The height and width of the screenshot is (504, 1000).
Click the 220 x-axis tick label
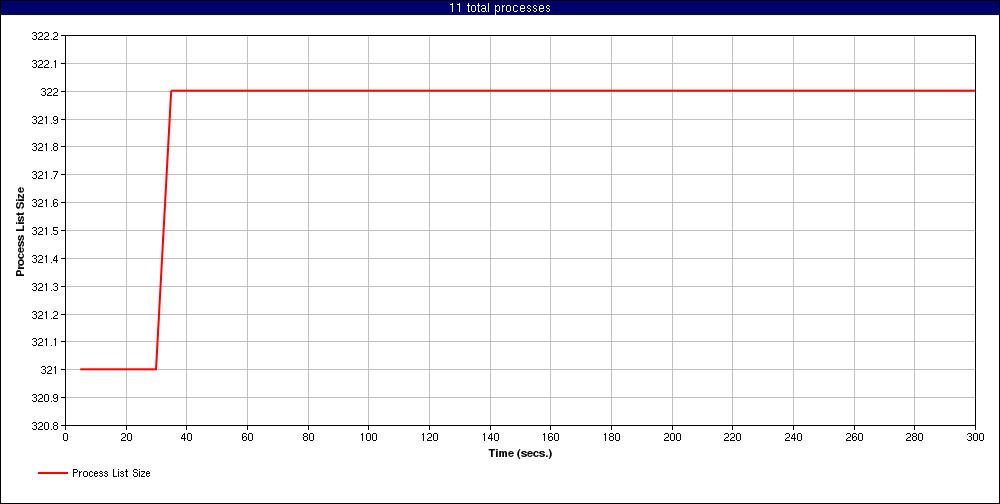[732, 437]
